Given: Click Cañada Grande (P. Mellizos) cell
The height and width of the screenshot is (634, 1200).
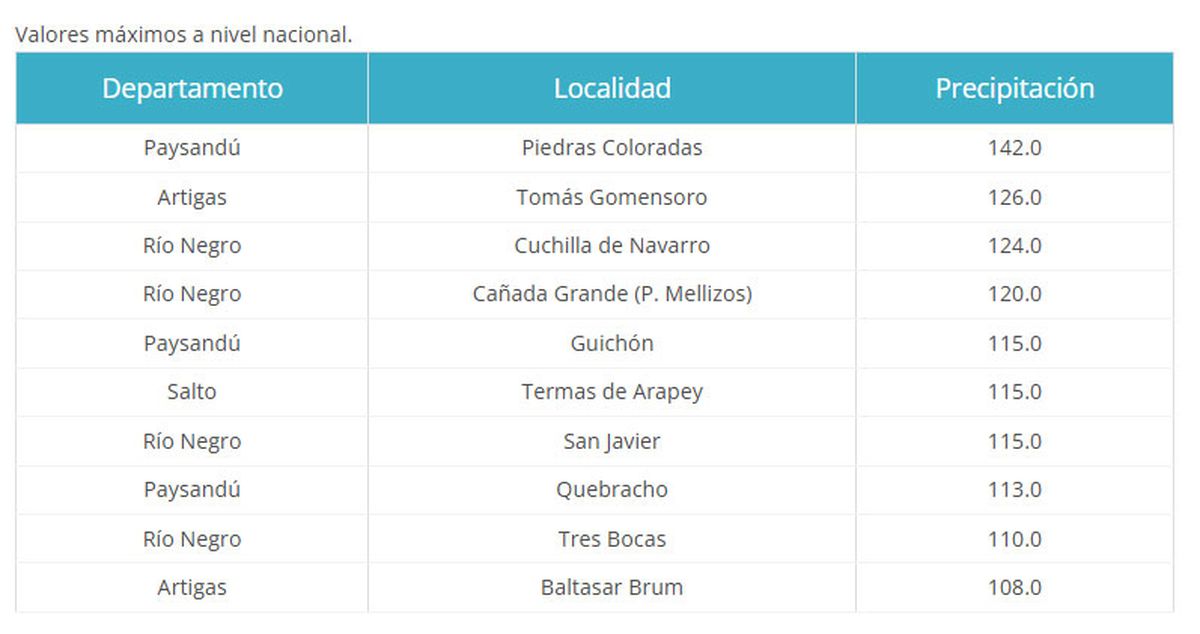Looking at the screenshot, I should [612, 295].
